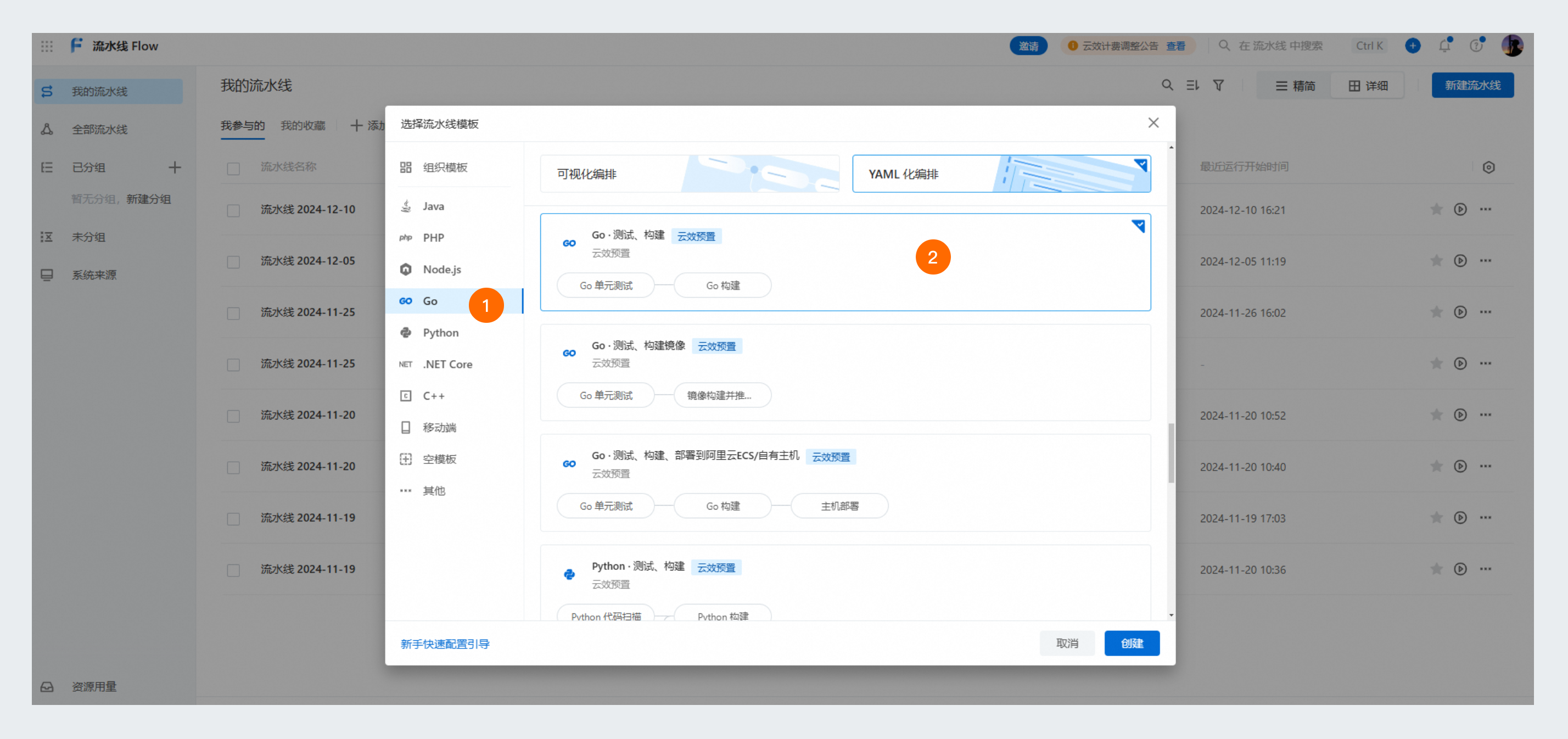This screenshot has height=739, width=1568.
Task: Select the Go 部署到阿里云ECS template card
Action: [845, 483]
